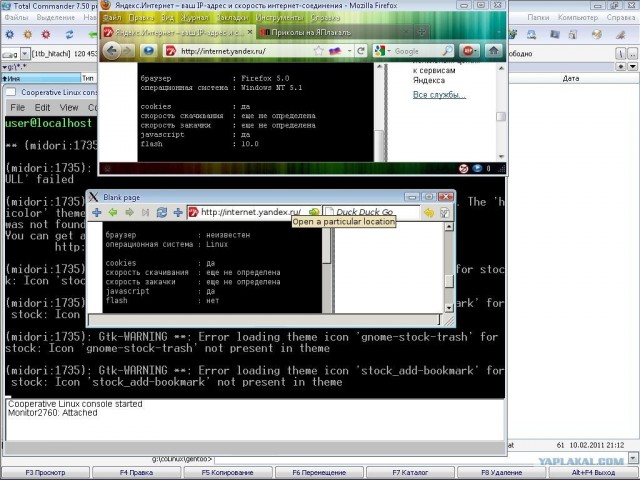
Task: Open the directory history dropdown arrow in Total Commander right panel
Action: pos(633,66)
